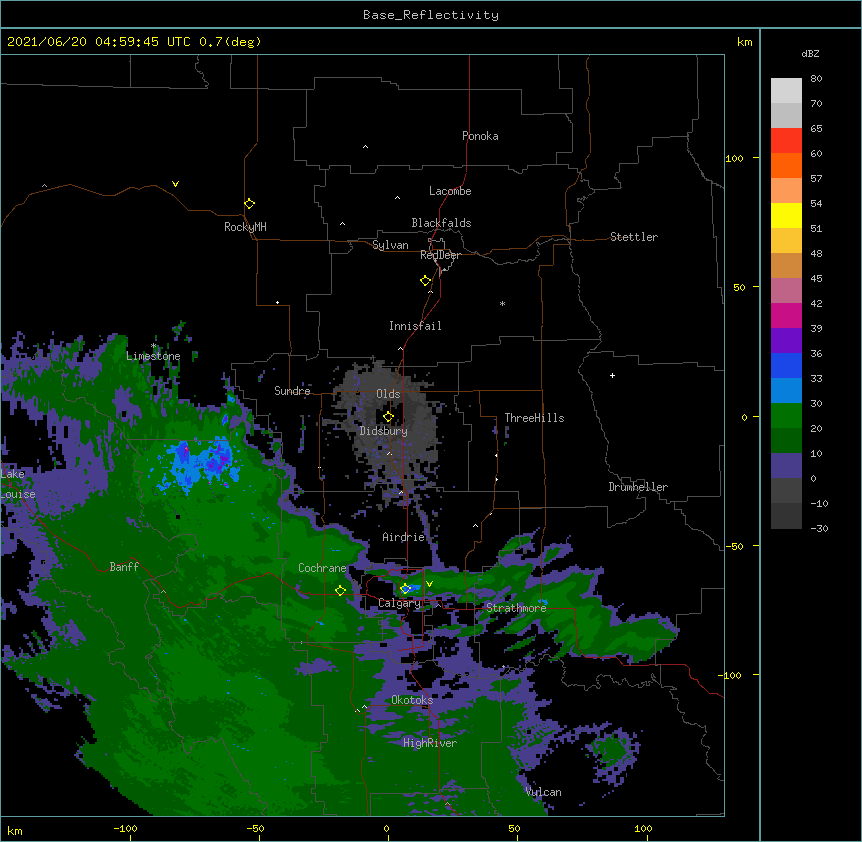Click the Cochrane town label
The width and height of the screenshot is (862, 842).
(322, 568)
